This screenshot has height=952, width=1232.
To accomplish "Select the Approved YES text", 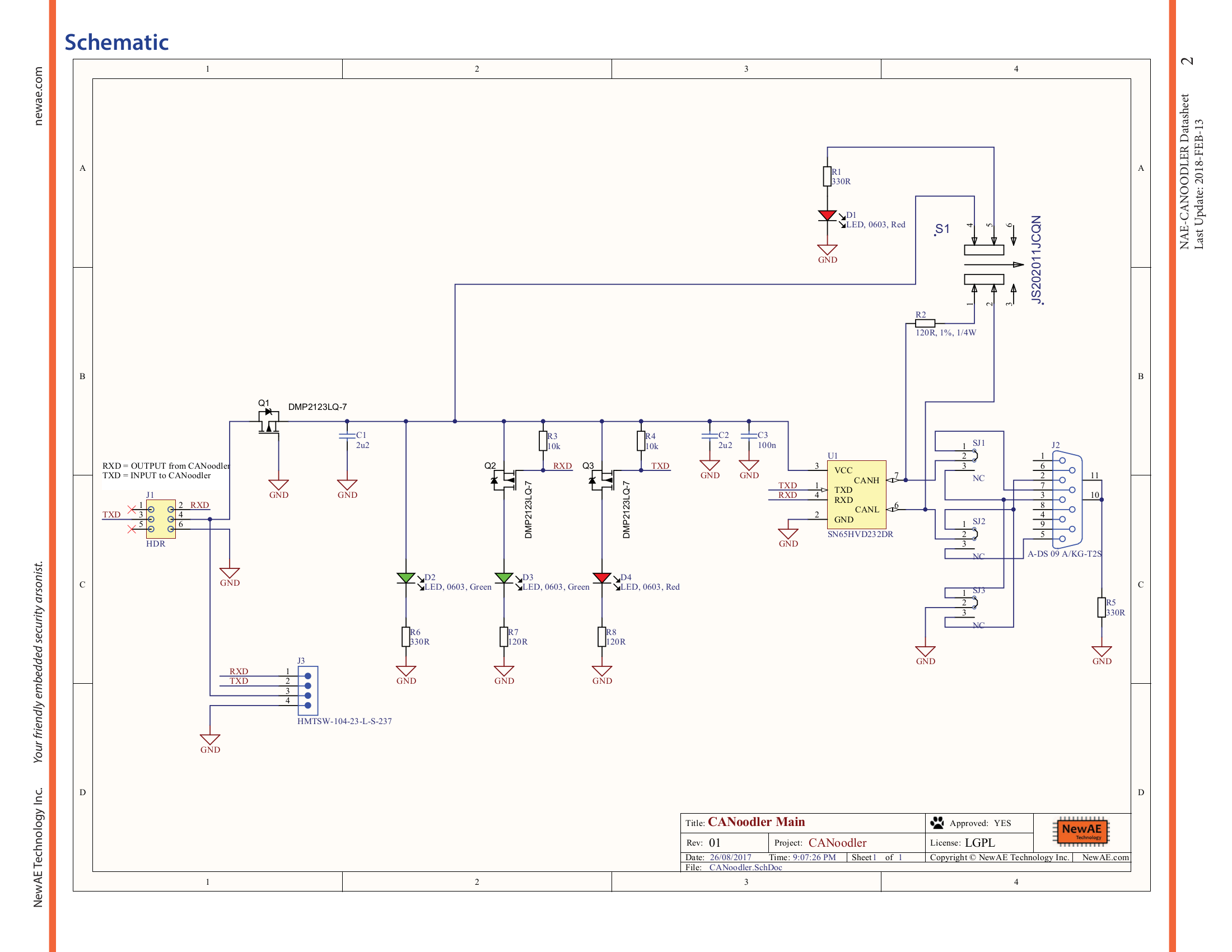I will [981, 823].
